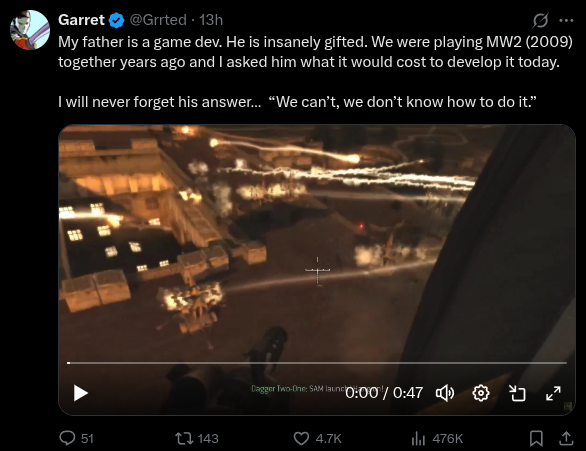Share the tweet using the upload arrow icon

click(x=566, y=438)
